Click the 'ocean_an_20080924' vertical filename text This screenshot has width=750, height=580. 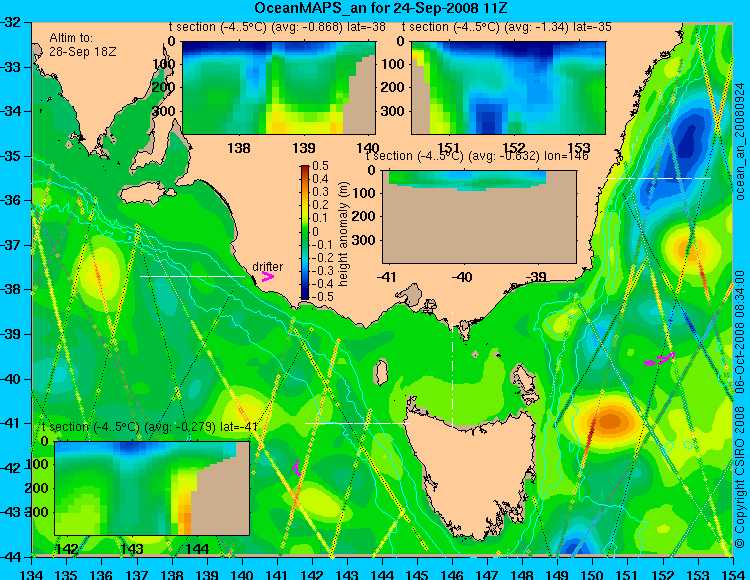pyautogui.click(x=740, y=141)
